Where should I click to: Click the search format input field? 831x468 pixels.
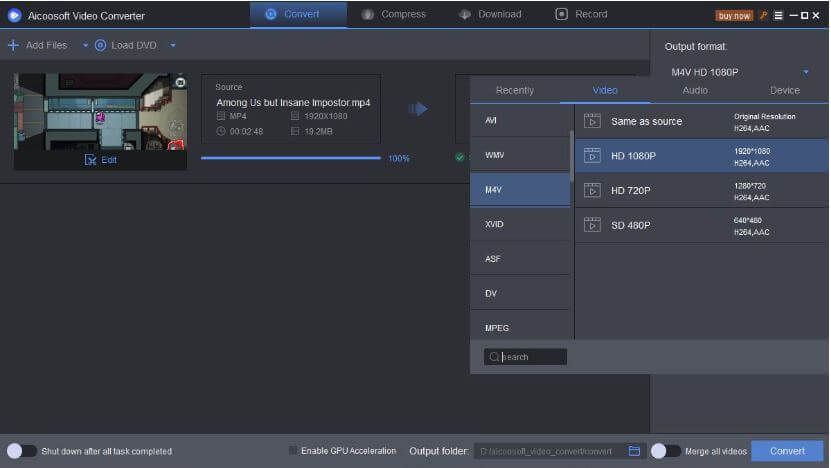[x=525, y=357]
